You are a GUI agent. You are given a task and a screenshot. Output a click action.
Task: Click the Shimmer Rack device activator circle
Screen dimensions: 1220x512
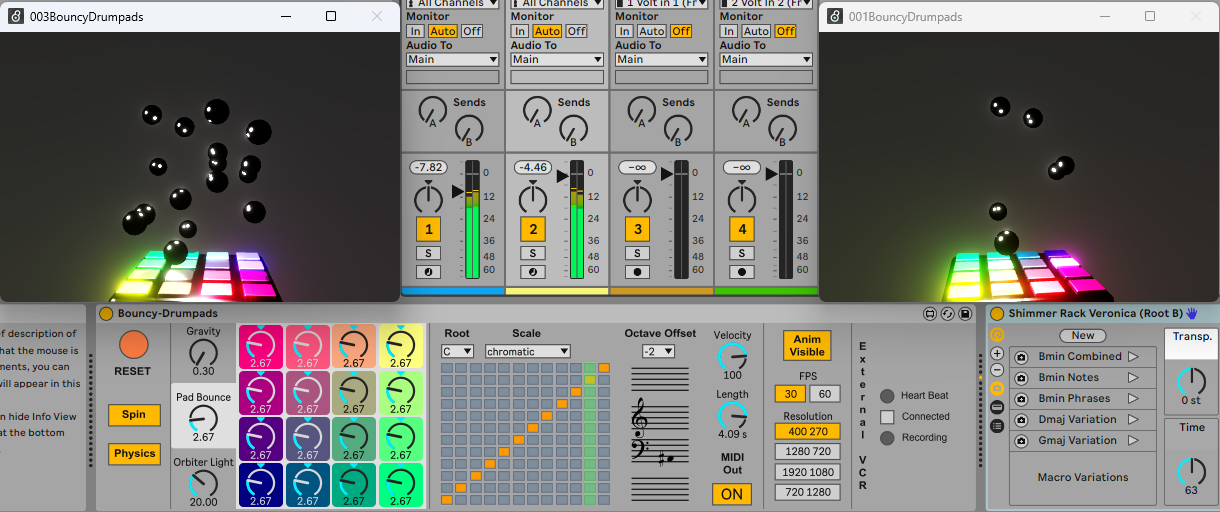(997, 313)
